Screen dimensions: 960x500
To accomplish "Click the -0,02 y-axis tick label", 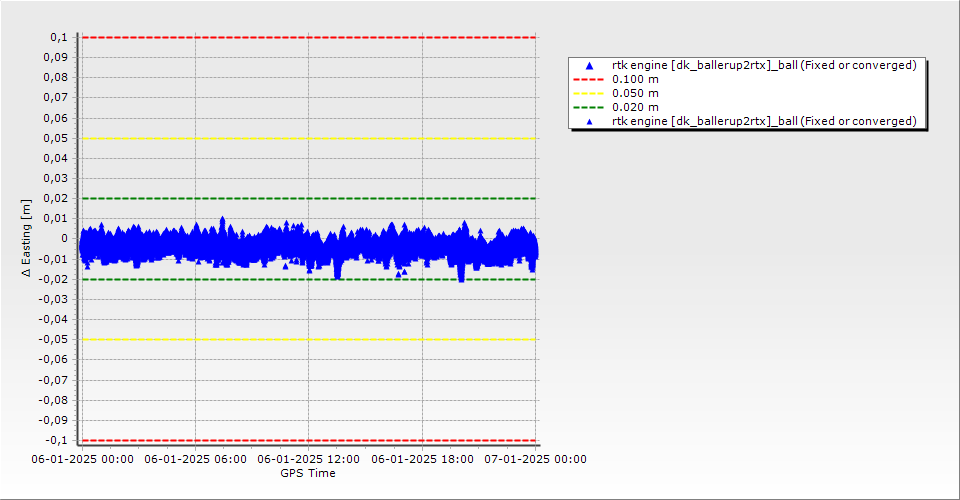I will coord(53,279).
